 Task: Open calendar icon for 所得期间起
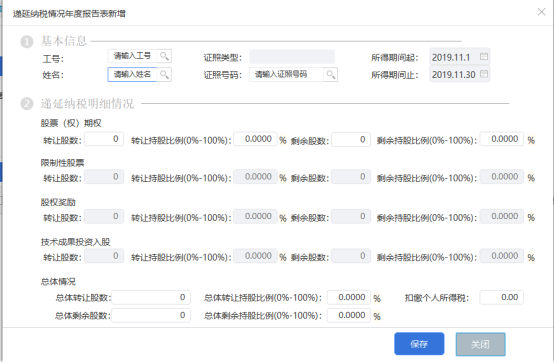[x=484, y=57]
